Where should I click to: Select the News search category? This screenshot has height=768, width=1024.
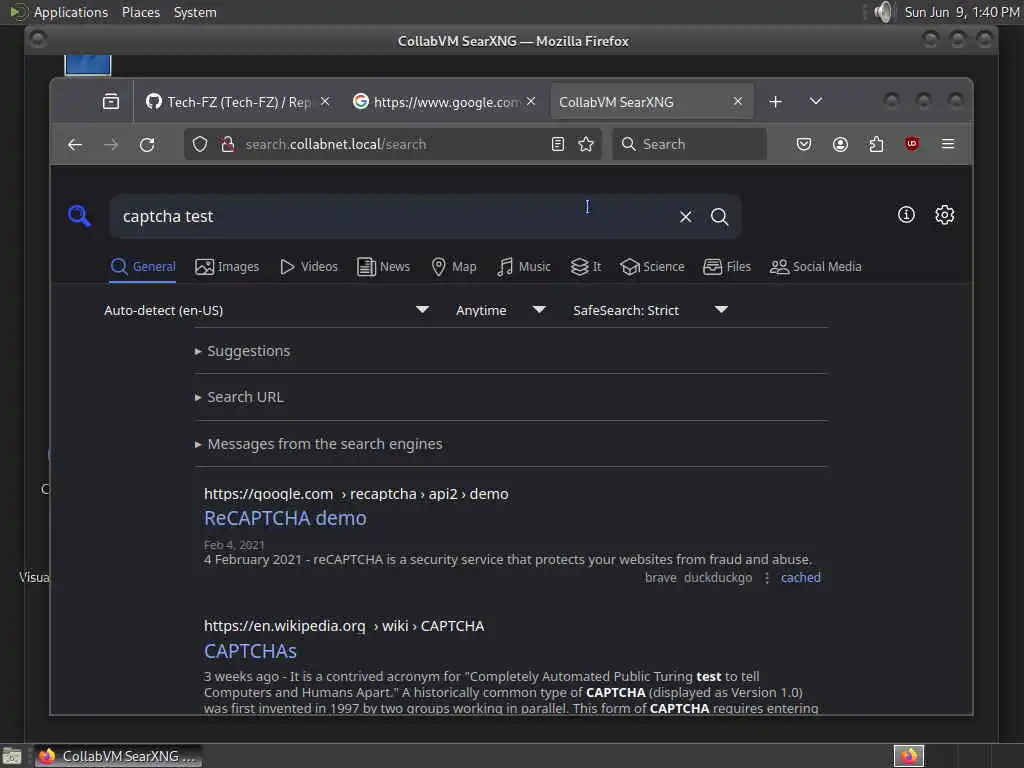[x=383, y=266]
